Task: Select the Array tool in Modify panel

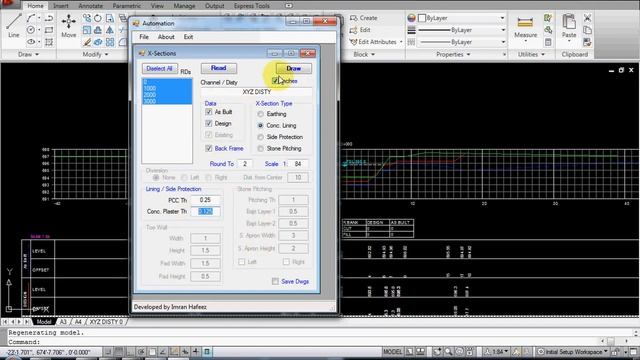Action: click(110, 42)
